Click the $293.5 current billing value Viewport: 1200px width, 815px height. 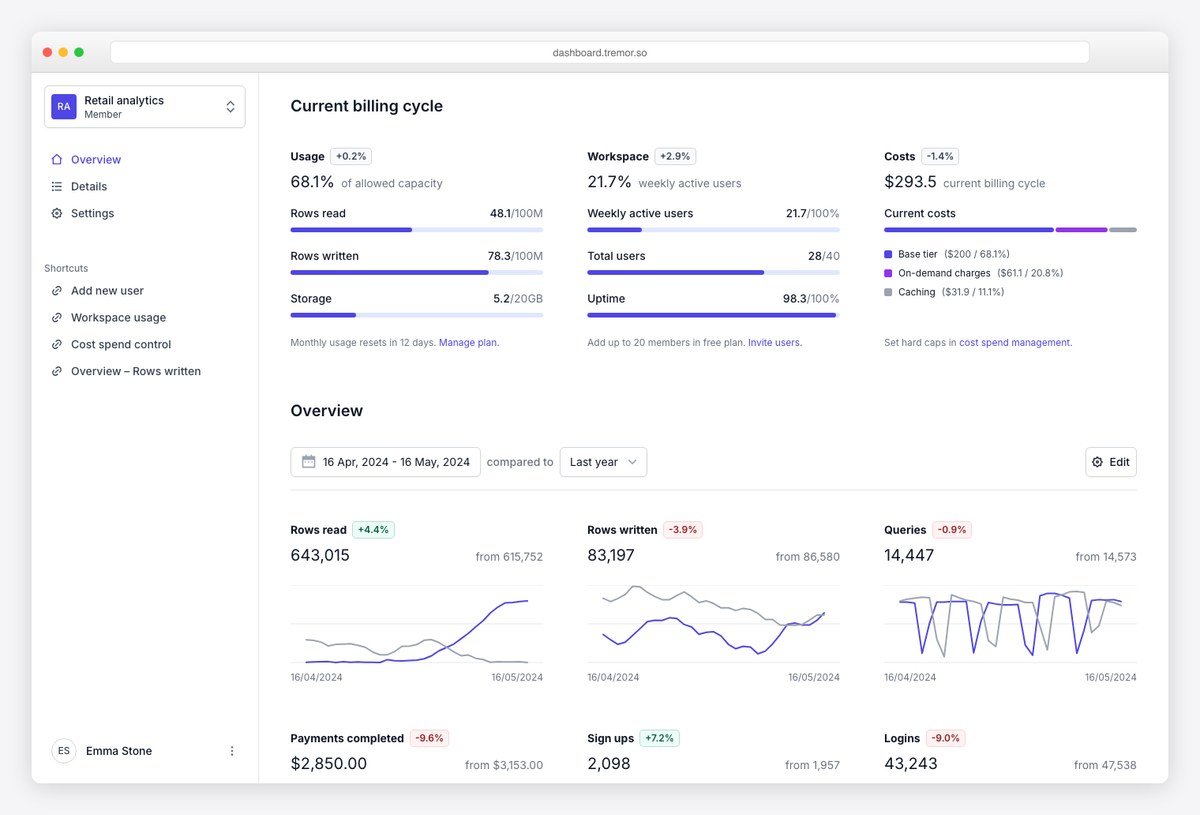point(910,182)
